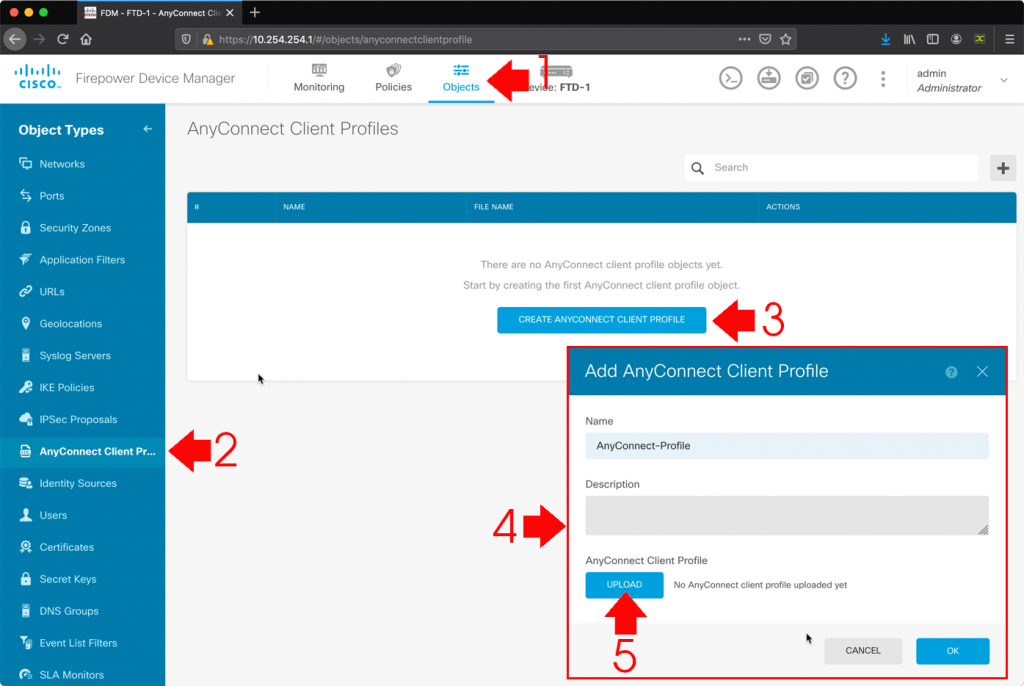The image size is (1024, 686).
Task: Click the browser back button
Action: point(15,39)
